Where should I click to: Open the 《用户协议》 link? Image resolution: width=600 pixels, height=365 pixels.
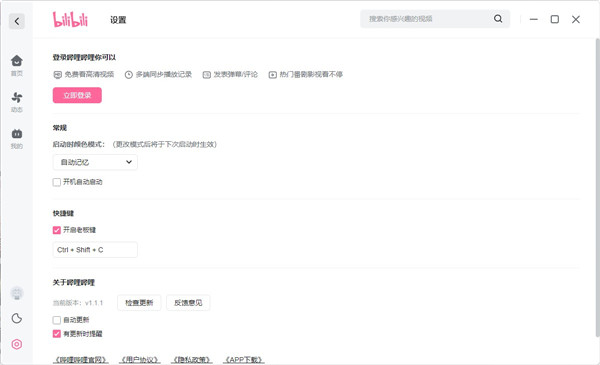(139, 360)
